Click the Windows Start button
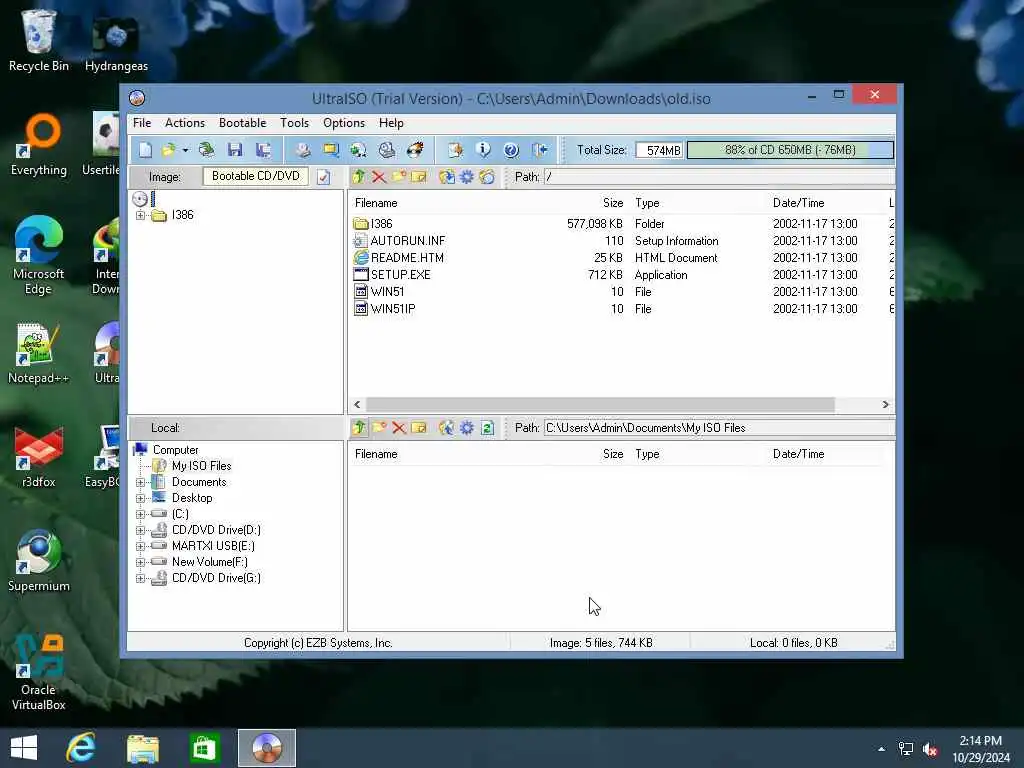This screenshot has height=768, width=1024. pos(24,748)
